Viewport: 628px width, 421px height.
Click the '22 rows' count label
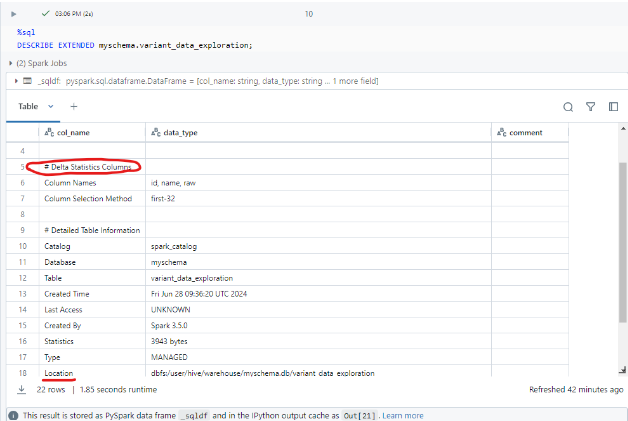51,389
